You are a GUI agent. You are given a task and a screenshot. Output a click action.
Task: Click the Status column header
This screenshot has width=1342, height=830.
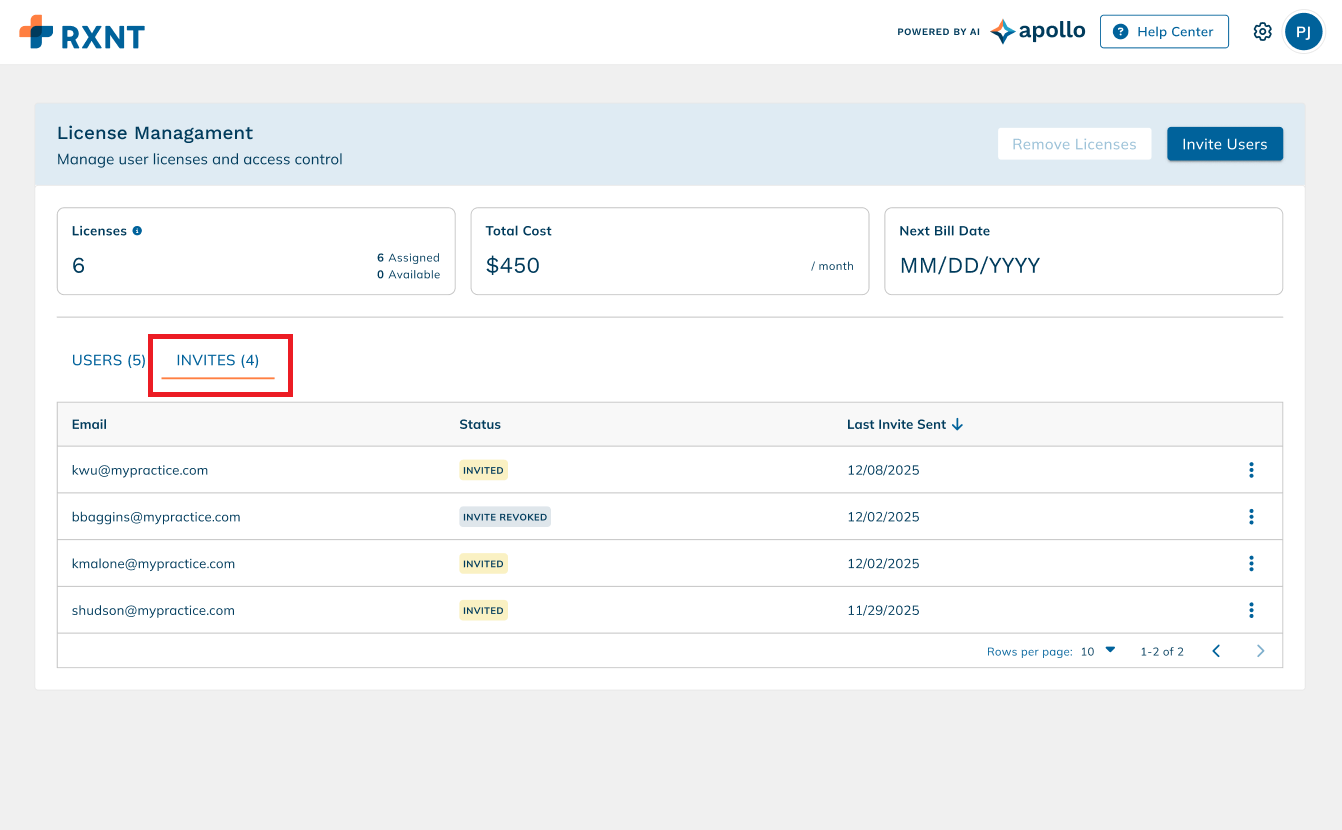pyautogui.click(x=480, y=424)
